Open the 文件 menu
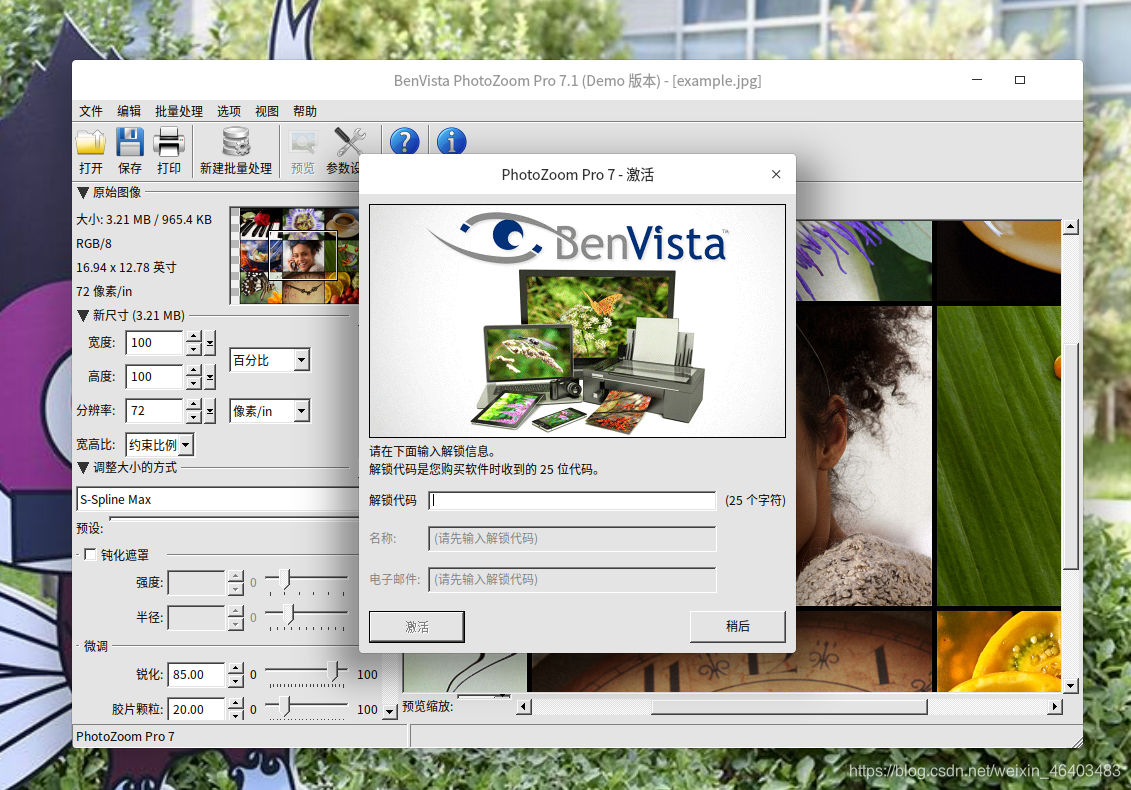This screenshot has width=1131, height=790. coord(91,111)
